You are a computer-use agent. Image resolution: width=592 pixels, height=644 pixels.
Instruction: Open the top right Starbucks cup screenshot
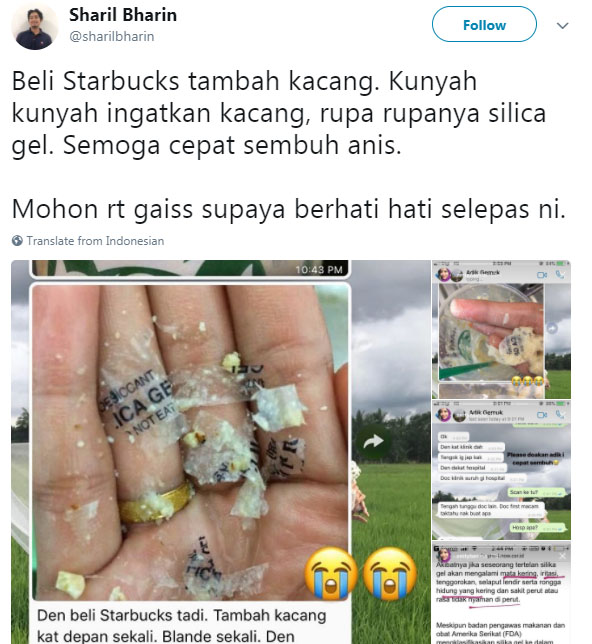(x=501, y=329)
